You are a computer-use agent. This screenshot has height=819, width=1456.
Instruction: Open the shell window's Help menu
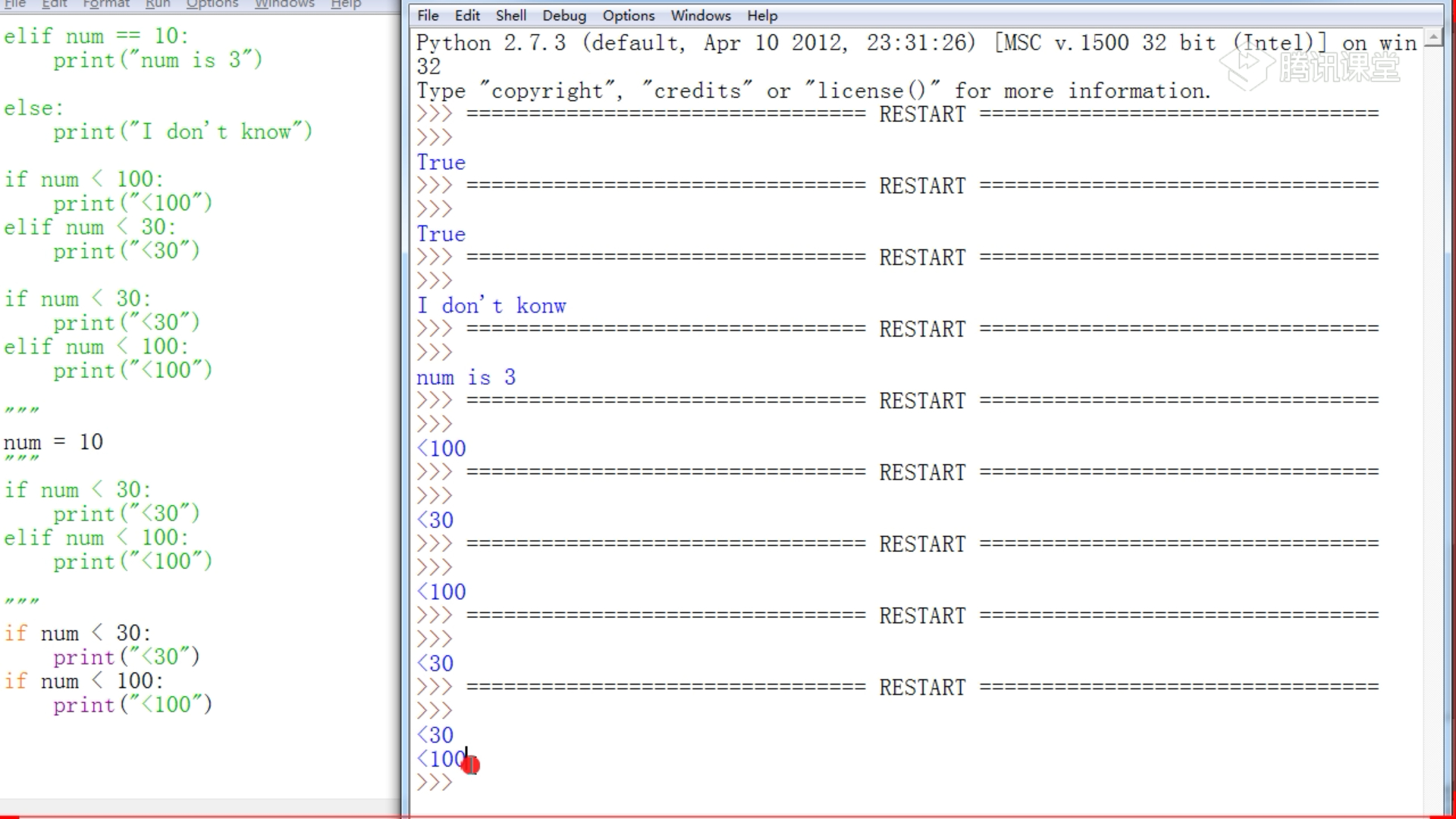[x=761, y=15]
